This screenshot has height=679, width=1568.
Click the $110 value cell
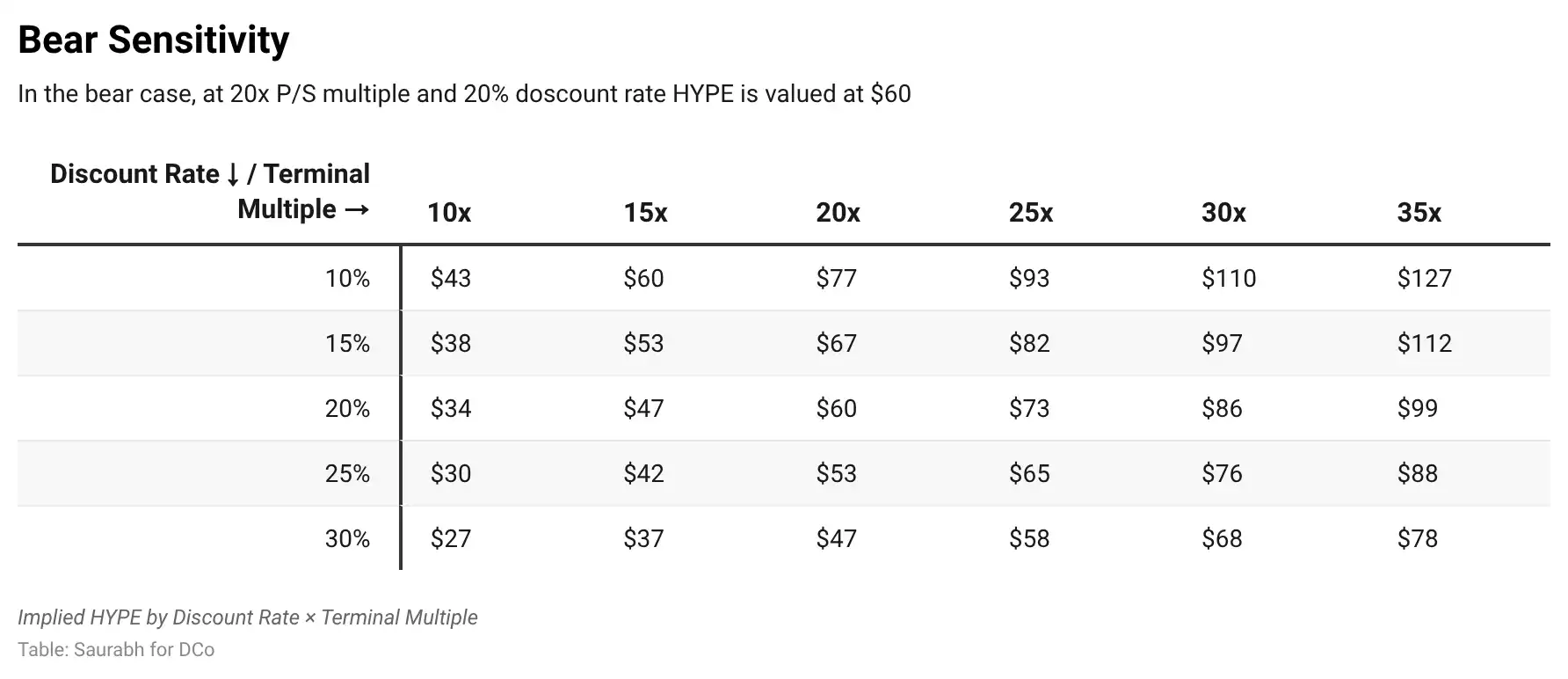click(x=1229, y=279)
